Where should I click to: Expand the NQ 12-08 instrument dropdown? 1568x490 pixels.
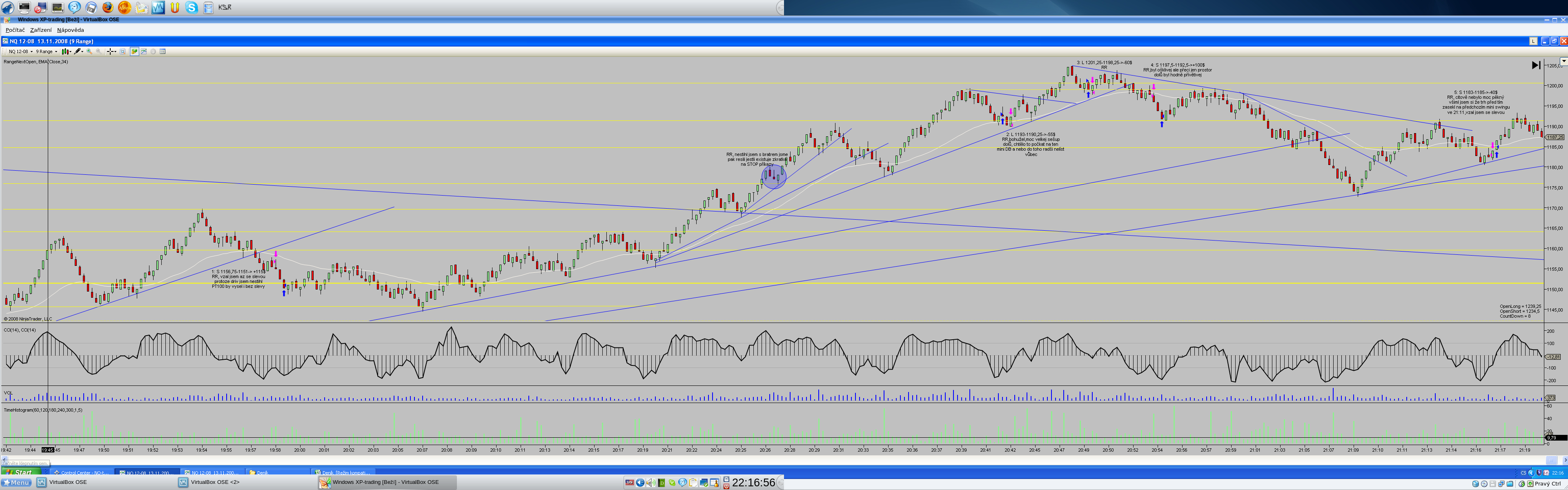pyautogui.click(x=32, y=52)
